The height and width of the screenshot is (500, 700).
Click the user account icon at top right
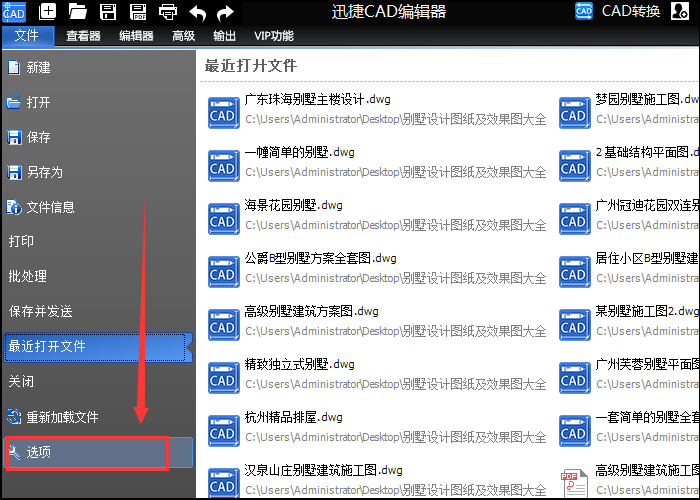click(x=682, y=12)
